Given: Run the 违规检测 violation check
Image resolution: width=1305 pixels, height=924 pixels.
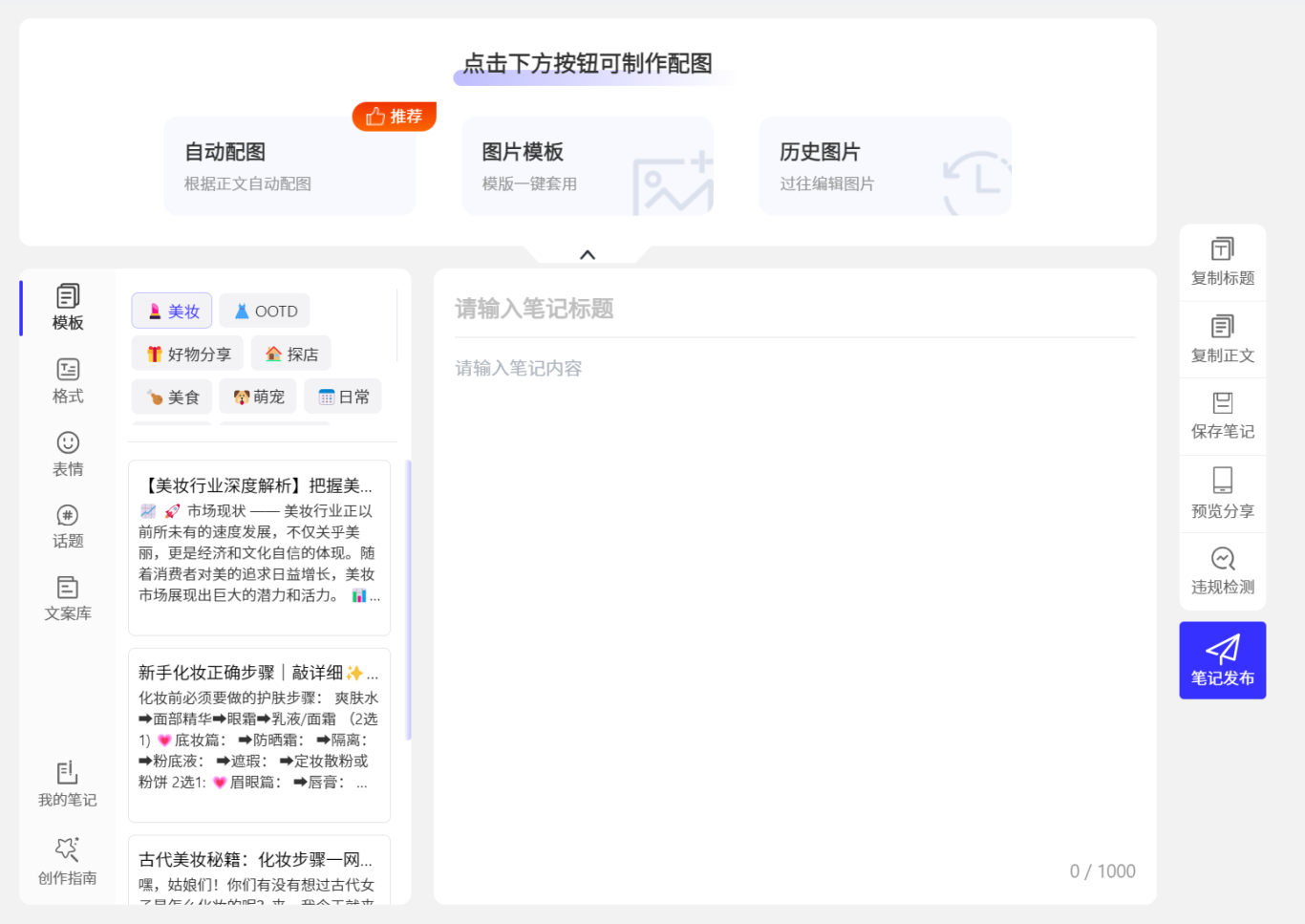Looking at the screenshot, I should (x=1222, y=570).
